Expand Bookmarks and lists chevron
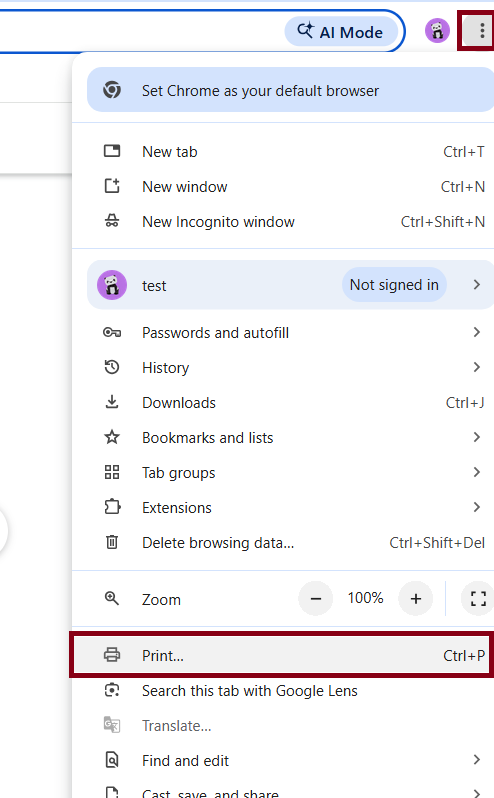This screenshot has width=494, height=798. [x=477, y=437]
